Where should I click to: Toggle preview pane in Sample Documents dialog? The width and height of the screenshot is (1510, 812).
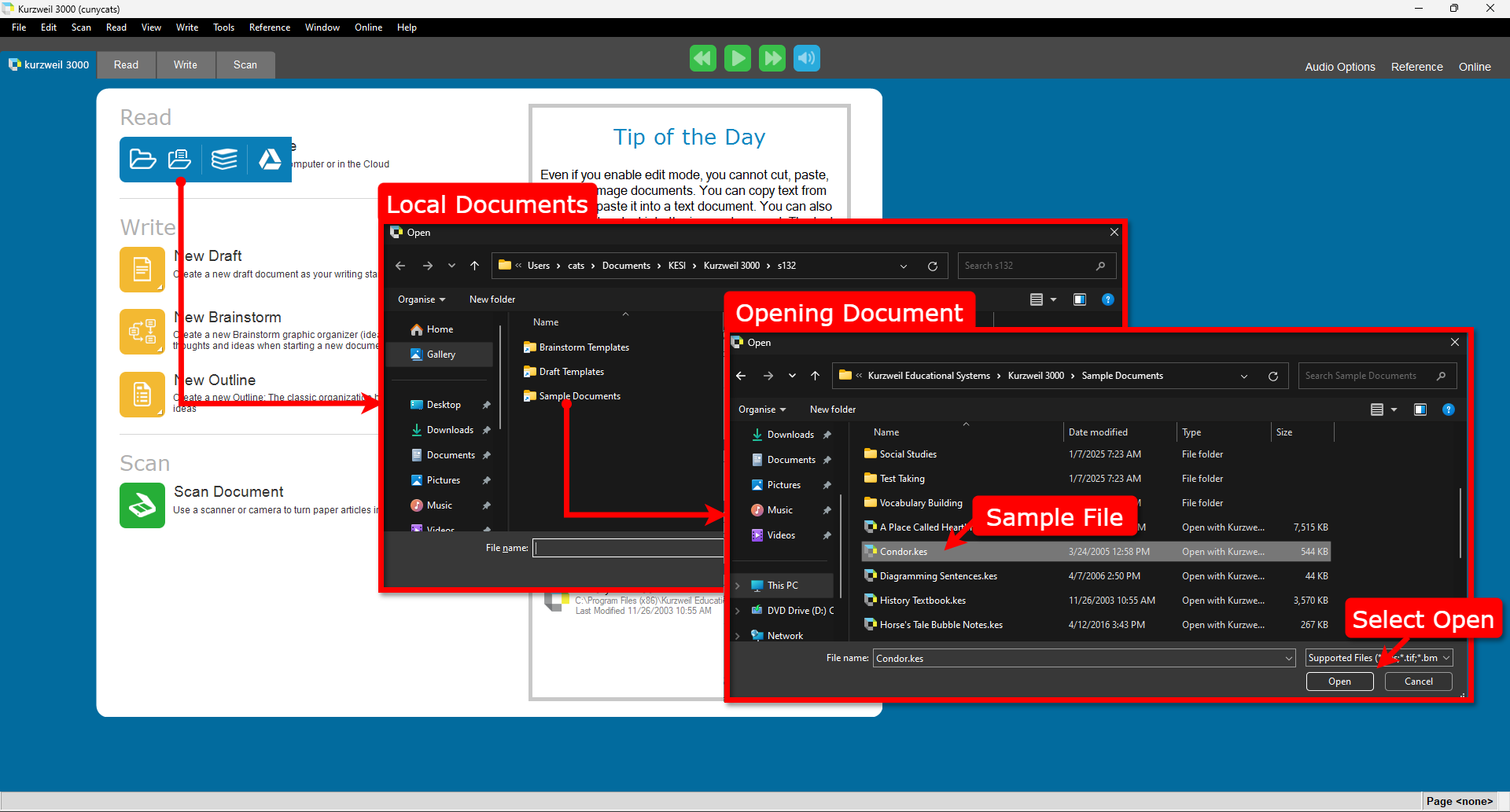click(1420, 410)
